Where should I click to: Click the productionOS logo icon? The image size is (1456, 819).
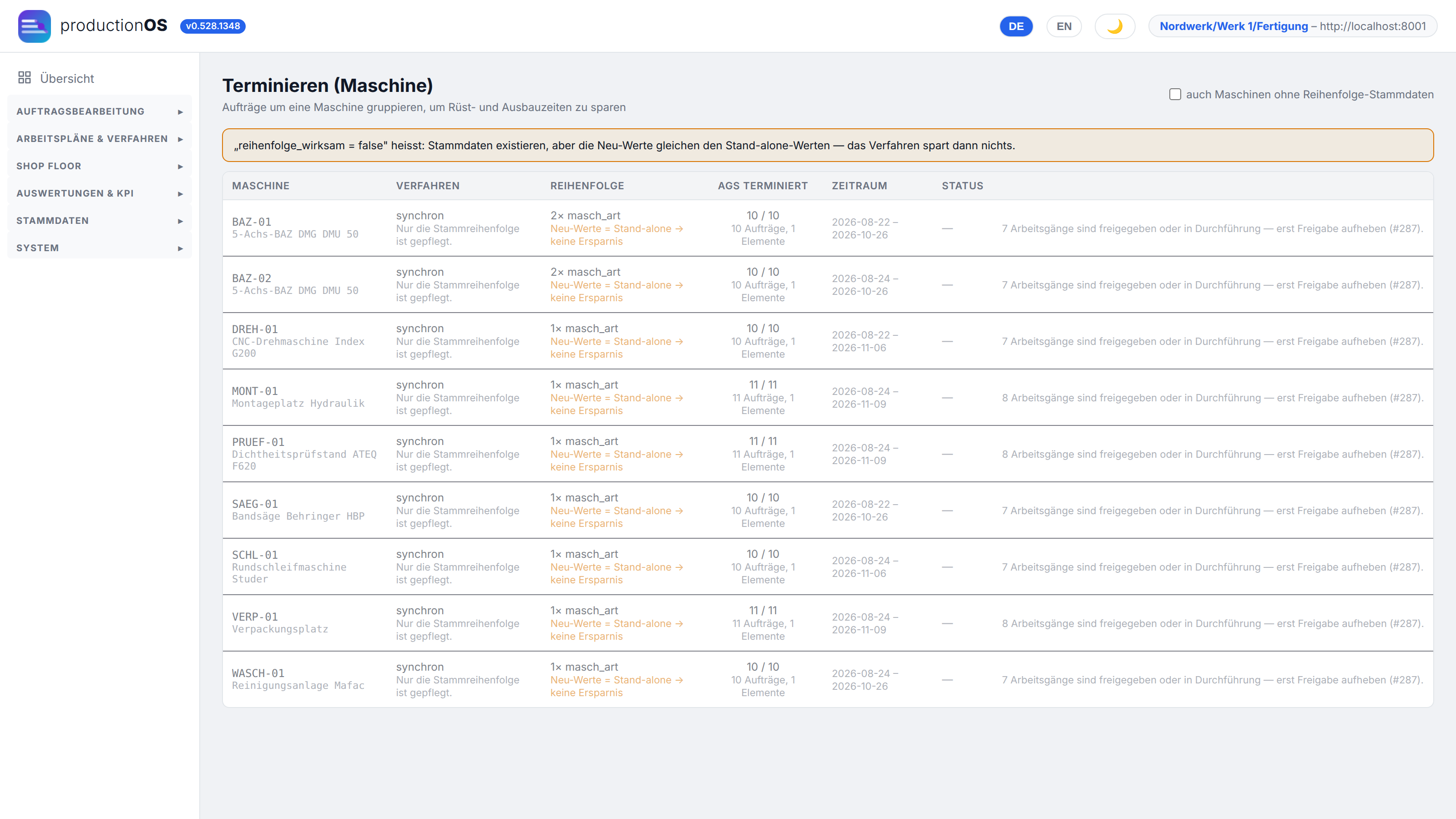click(x=35, y=26)
